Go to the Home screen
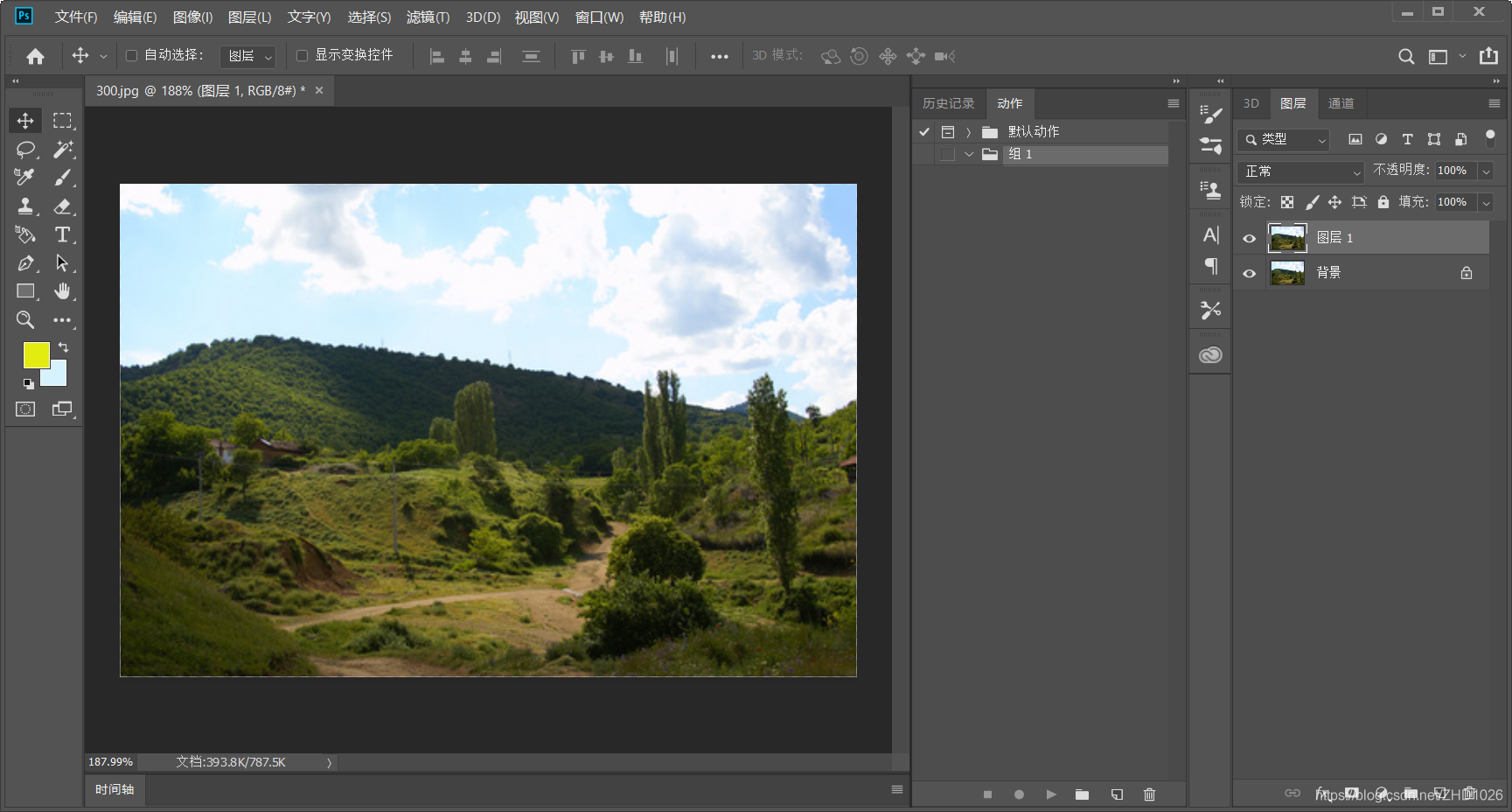 [x=35, y=56]
